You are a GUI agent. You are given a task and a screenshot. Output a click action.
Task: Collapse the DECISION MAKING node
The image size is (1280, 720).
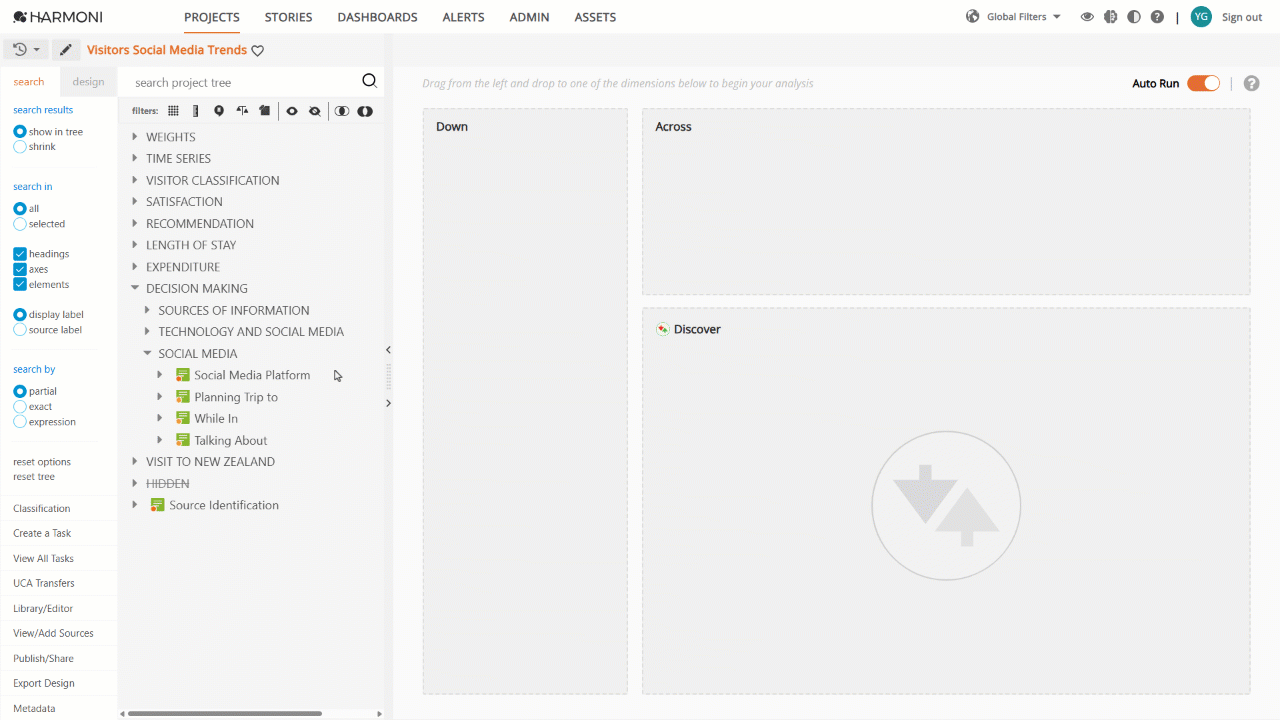[135, 288]
